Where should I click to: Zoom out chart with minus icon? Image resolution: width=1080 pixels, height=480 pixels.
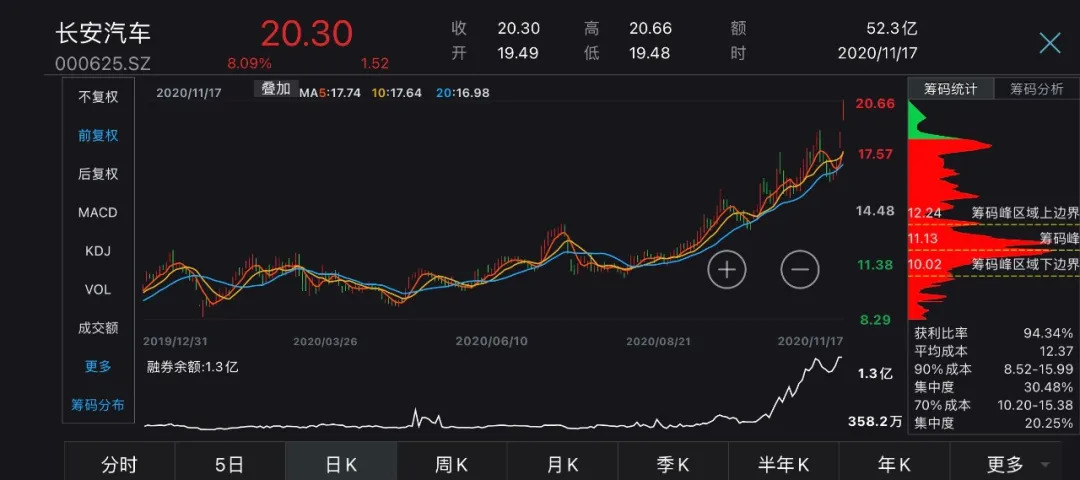tap(800, 269)
